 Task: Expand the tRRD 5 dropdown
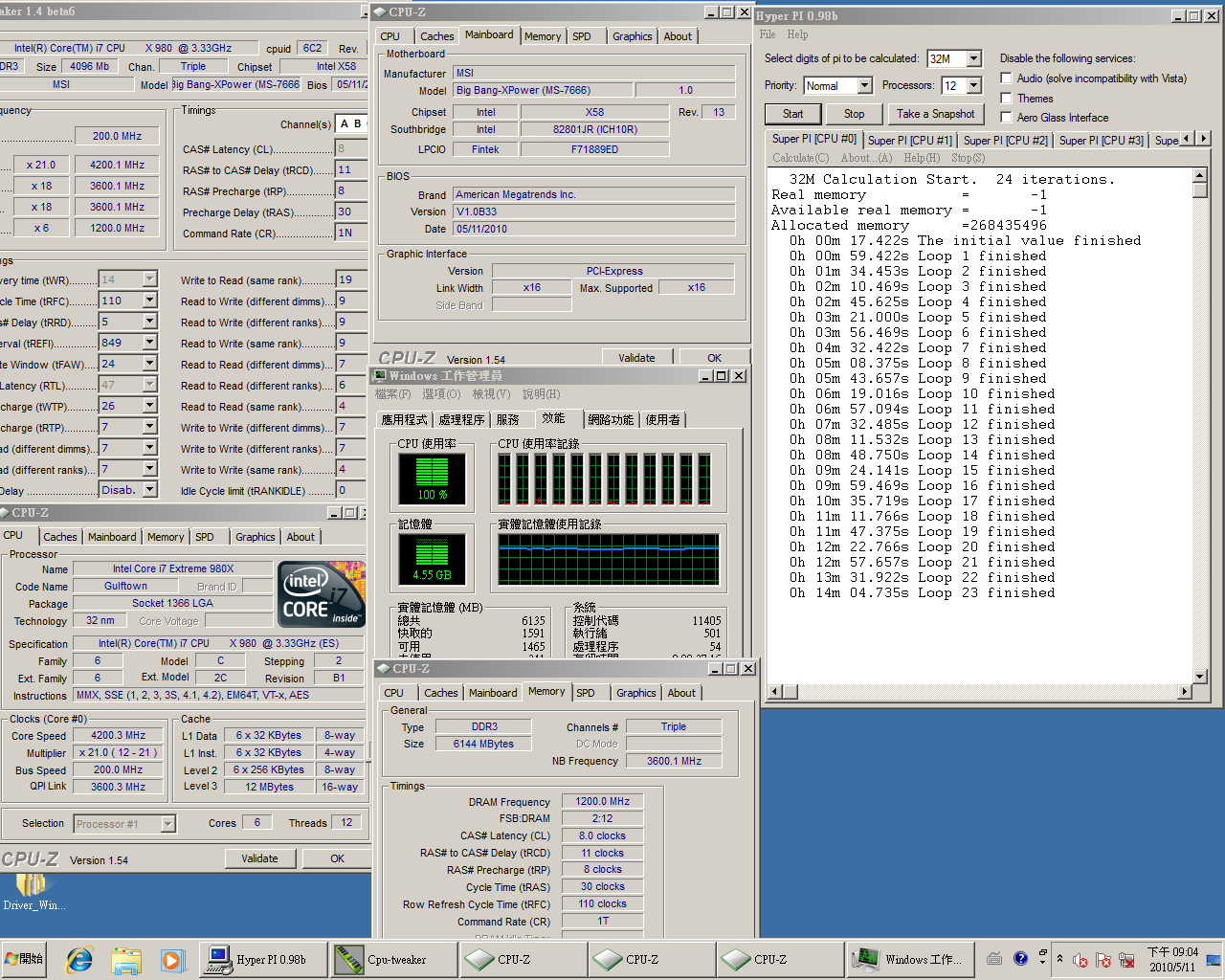149,322
